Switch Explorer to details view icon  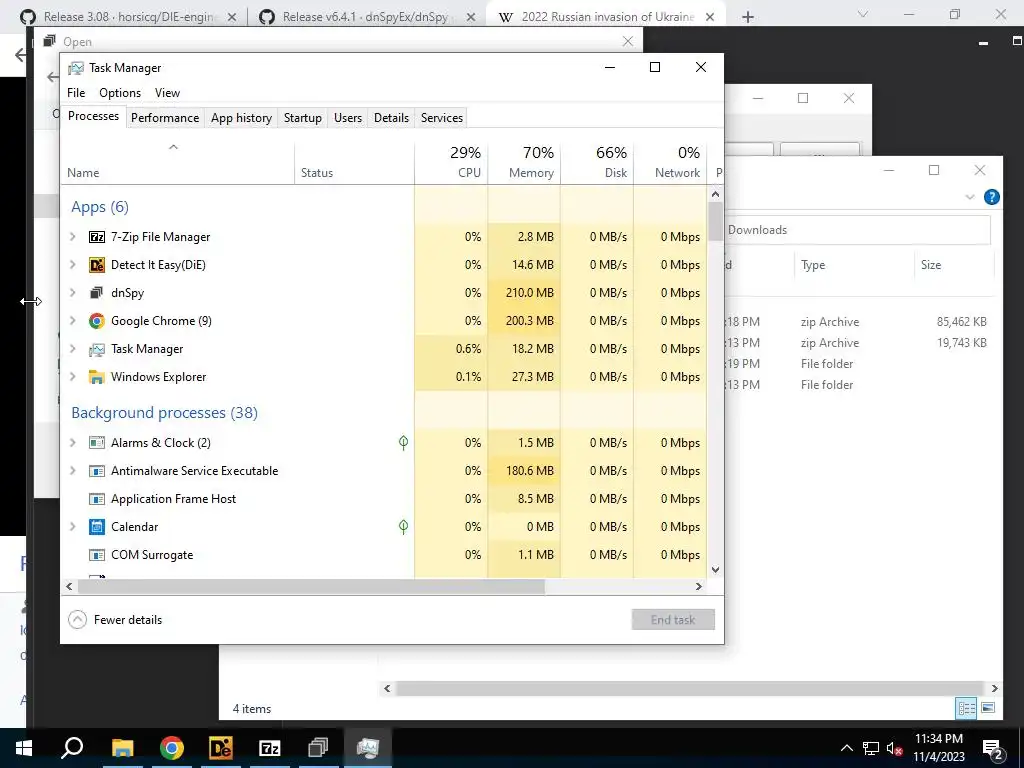click(967, 708)
